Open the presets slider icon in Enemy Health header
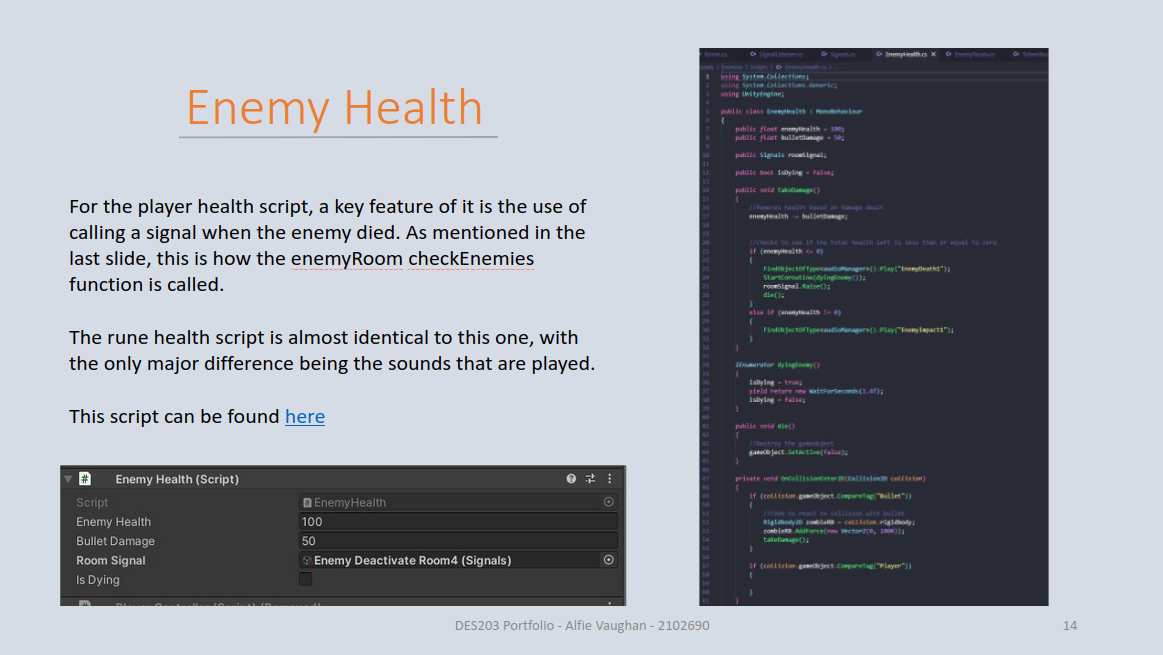The image size is (1163, 655). [590, 479]
